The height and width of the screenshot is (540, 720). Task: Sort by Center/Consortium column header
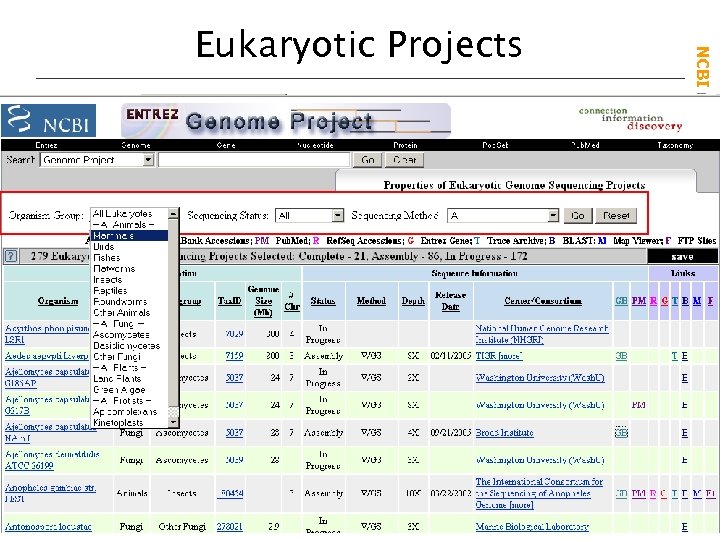543,301
